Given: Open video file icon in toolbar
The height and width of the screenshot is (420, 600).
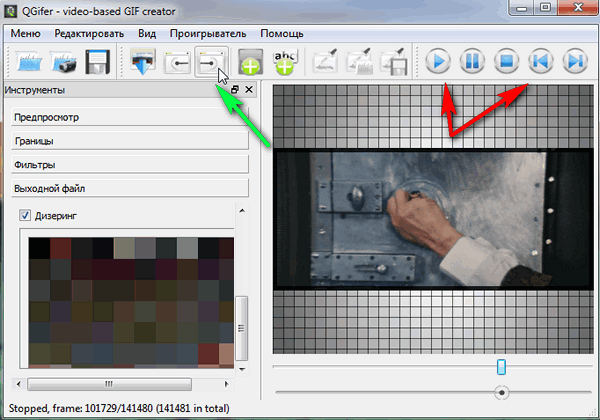Looking at the screenshot, I should pos(29,61).
